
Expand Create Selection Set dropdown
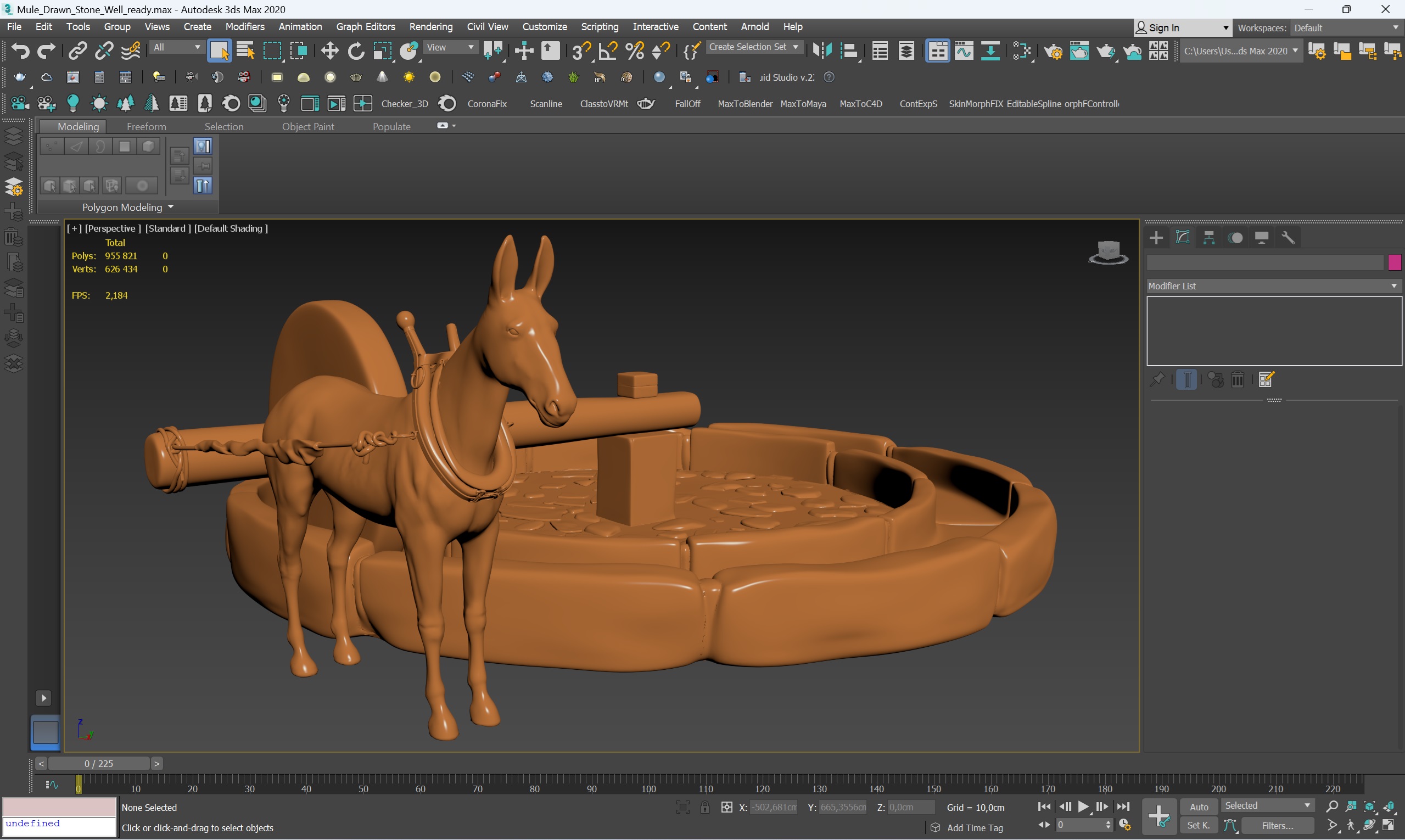click(x=753, y=48)
